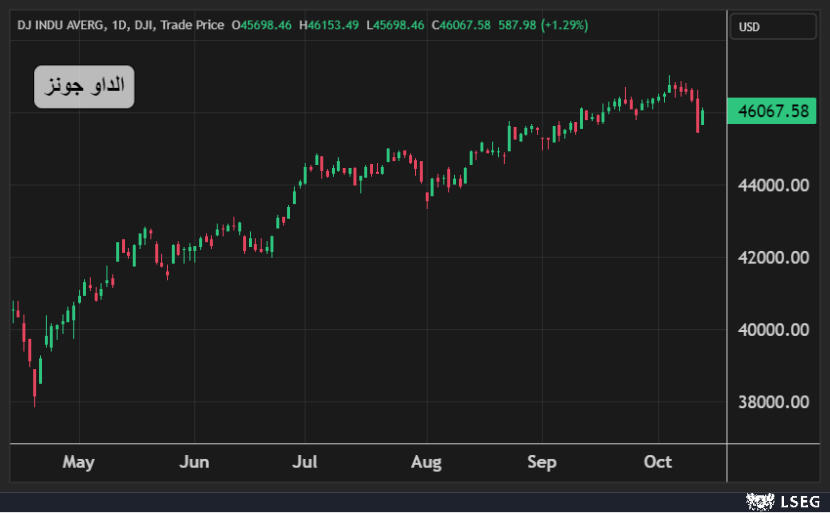Click the May label on time axis

point(78,462)
